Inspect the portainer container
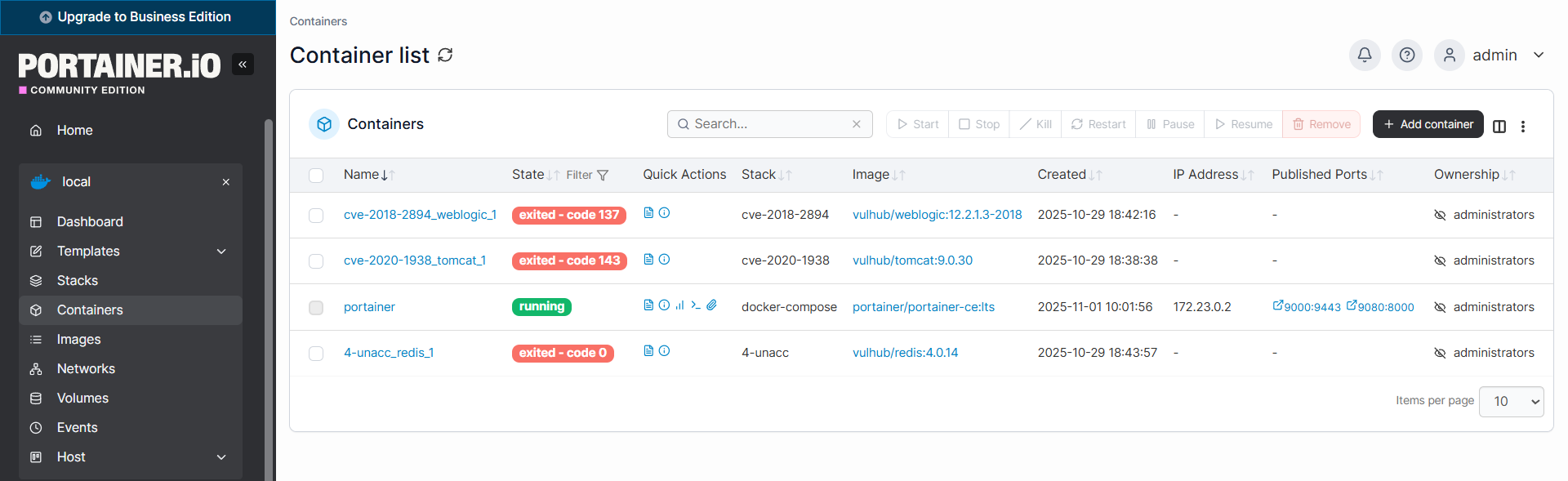 (664, 305)
